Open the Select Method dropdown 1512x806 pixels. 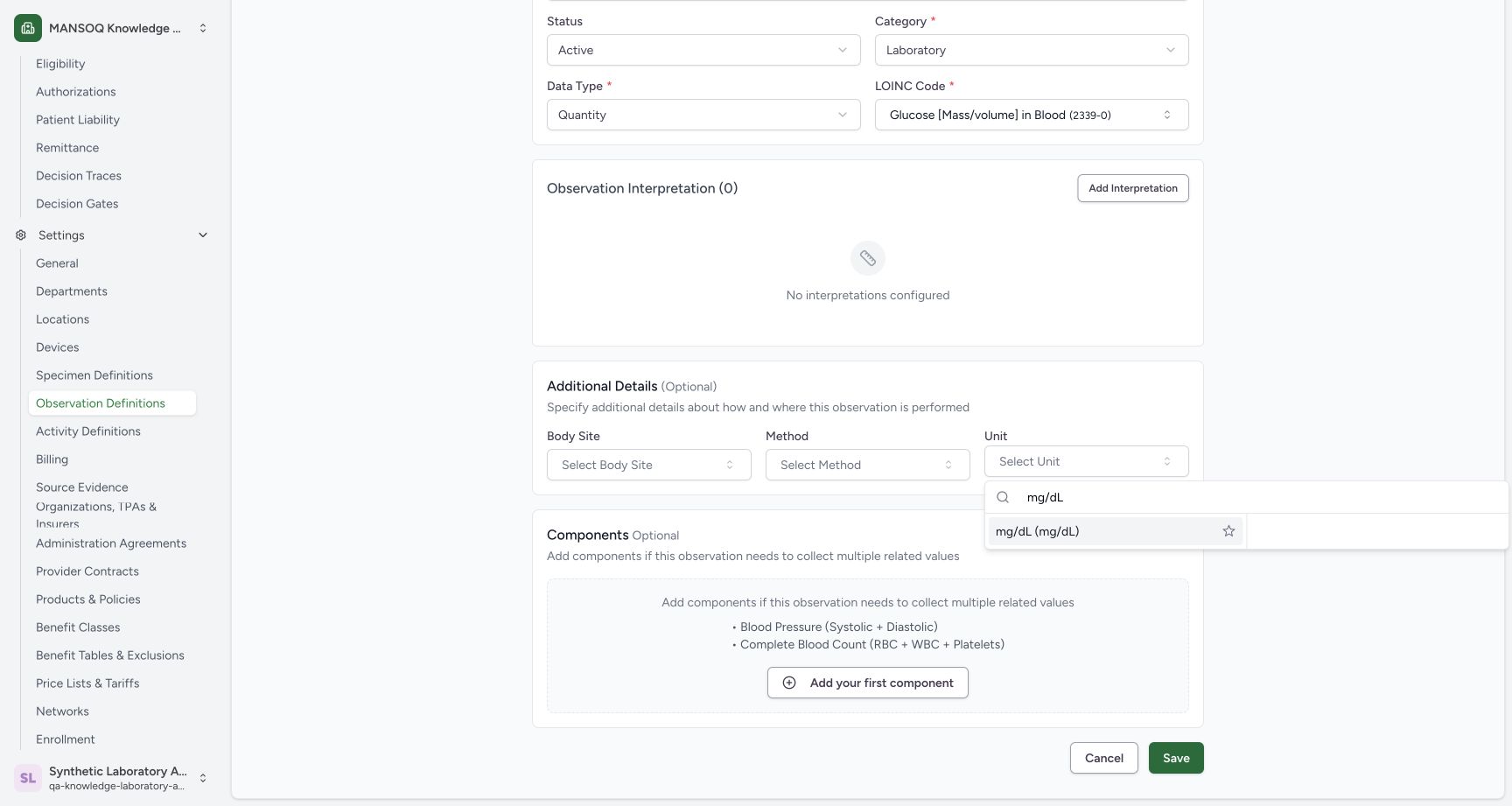tap(868, 465)
